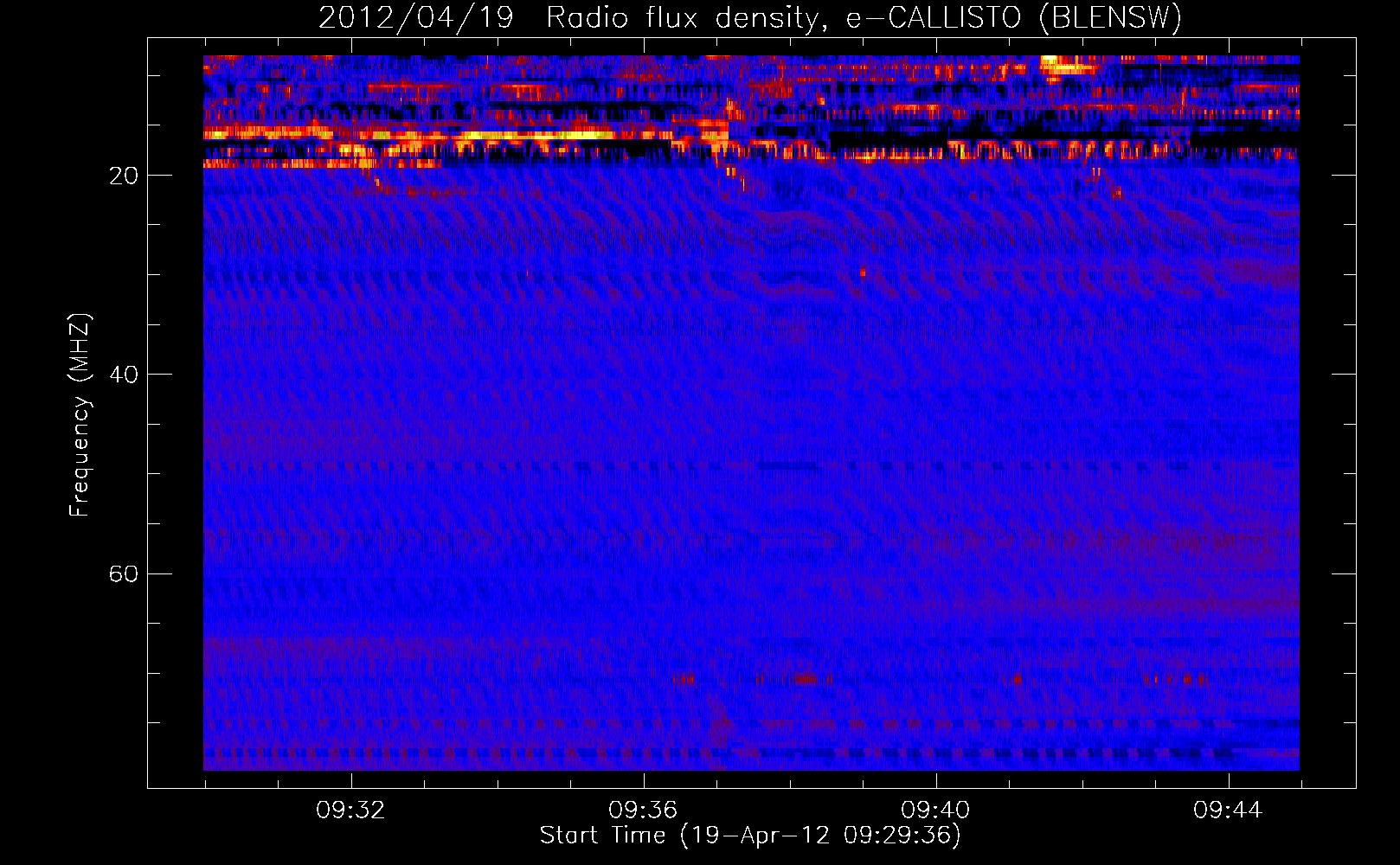Click the 'Start Time (19-Apr-12 09:29:36)' x-axis label
The width and height of the screenshot is (1400, 865).
click(x=750, y=835)
